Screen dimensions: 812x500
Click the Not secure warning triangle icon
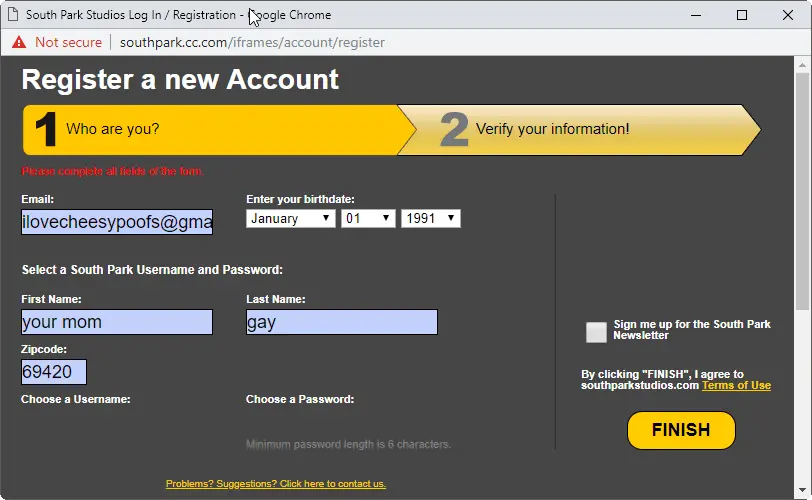coord(18,42)
